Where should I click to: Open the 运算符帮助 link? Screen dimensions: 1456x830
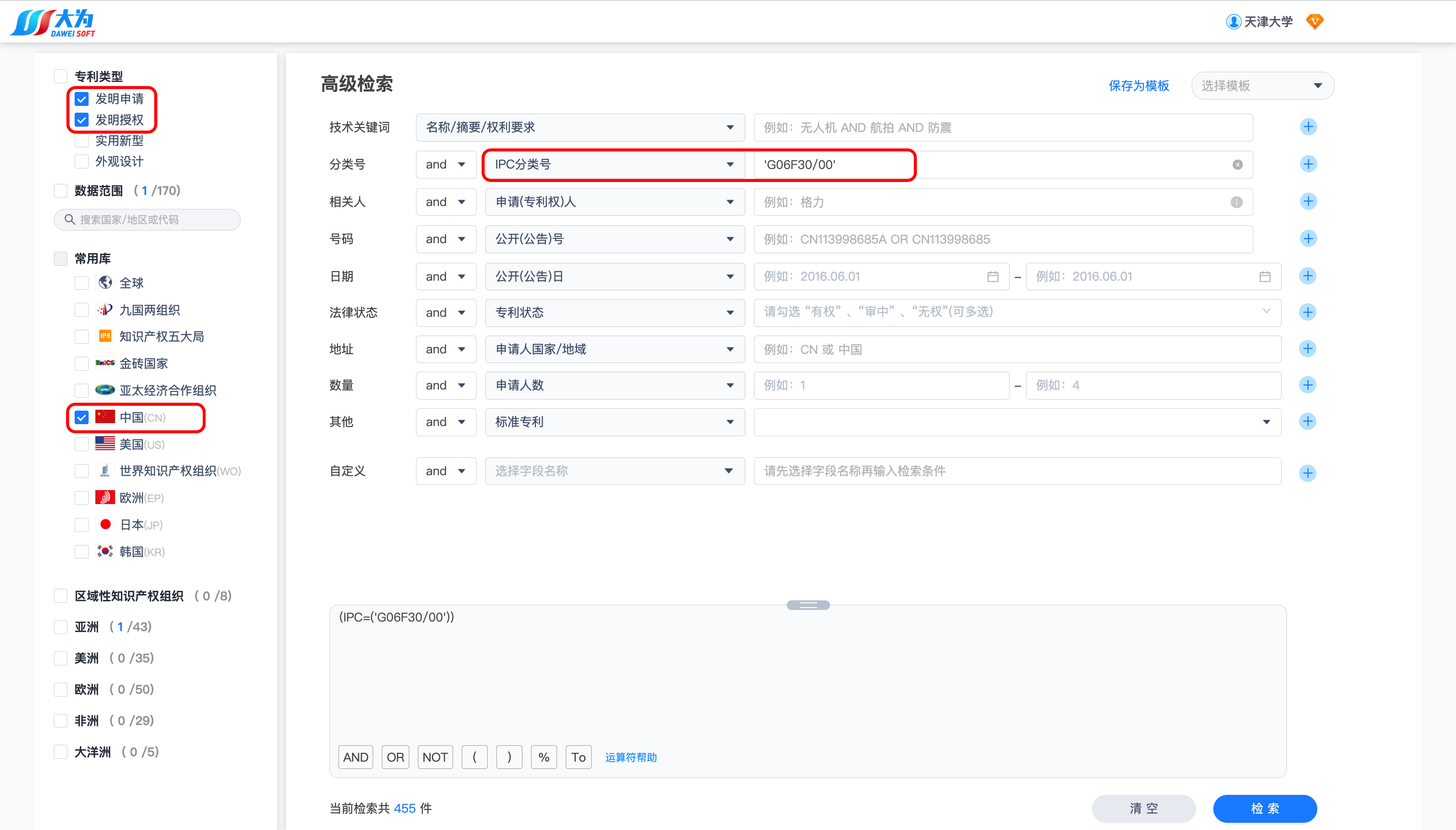(631, 758)
